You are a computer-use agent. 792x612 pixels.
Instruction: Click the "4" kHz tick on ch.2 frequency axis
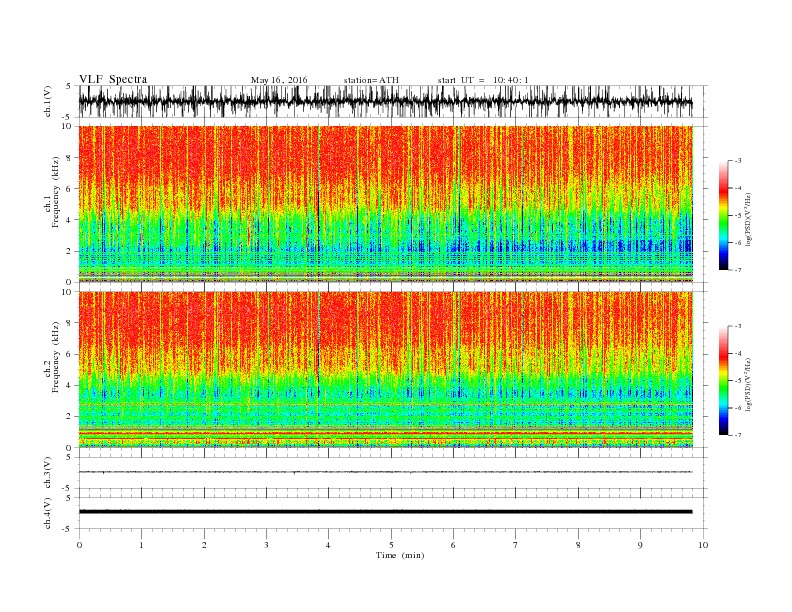pos(69,385)
